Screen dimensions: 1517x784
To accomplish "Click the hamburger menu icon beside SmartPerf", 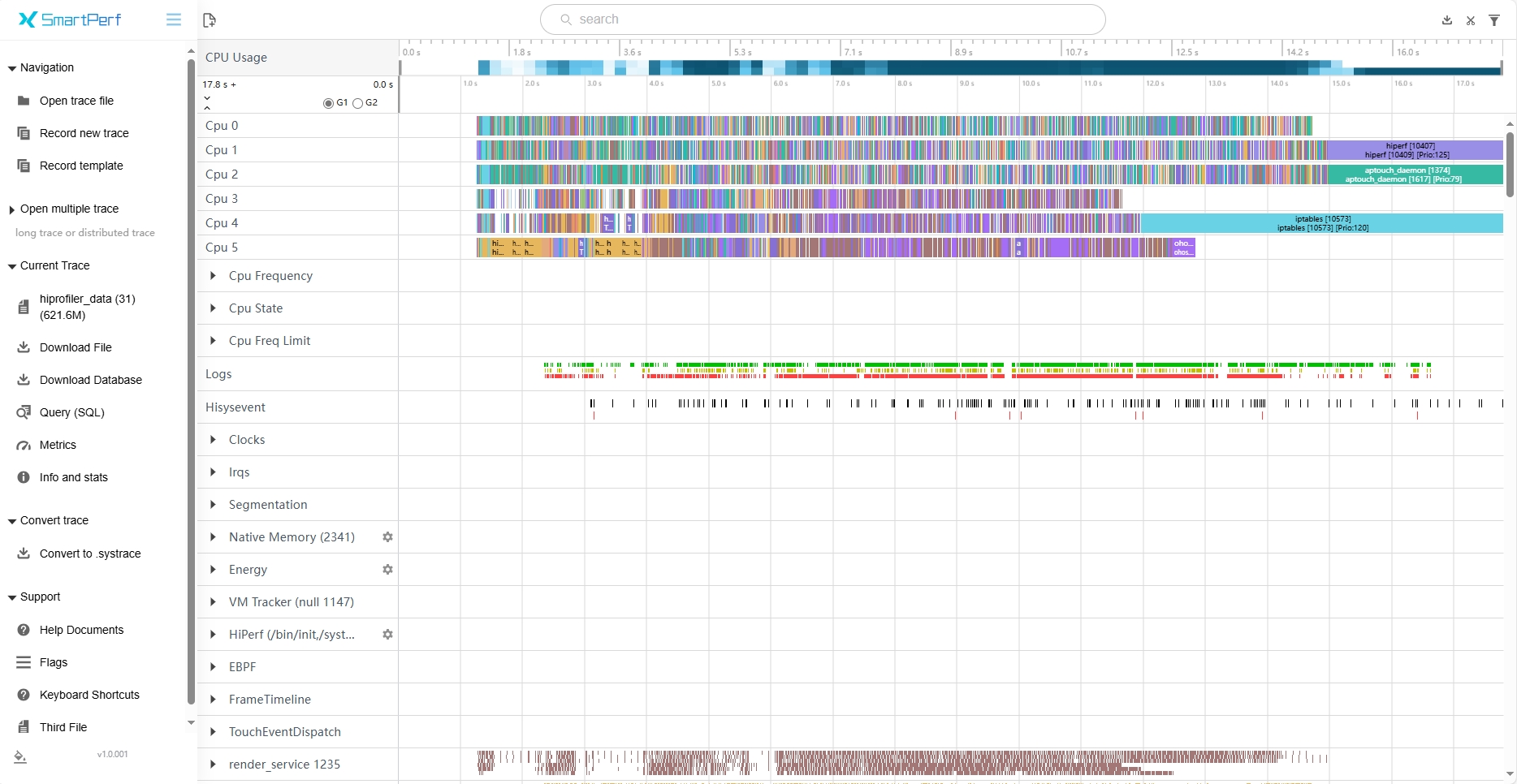I will click(174, 19).
